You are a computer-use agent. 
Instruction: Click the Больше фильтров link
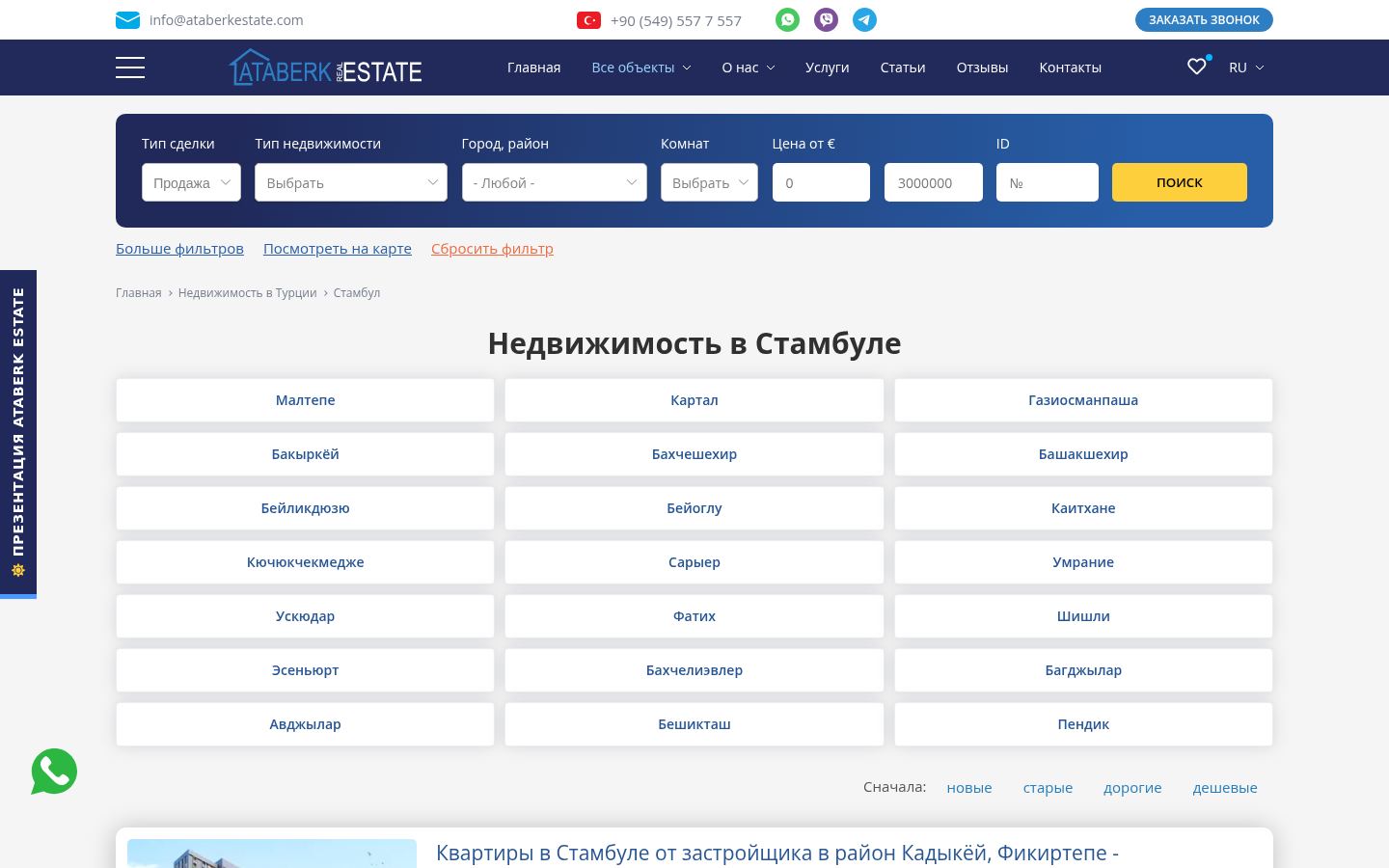179,249
